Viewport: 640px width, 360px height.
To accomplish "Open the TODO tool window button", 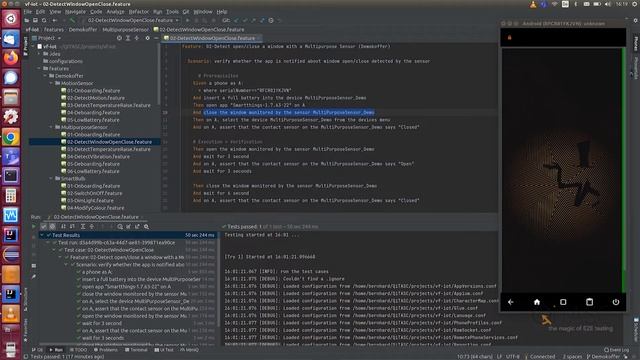I will [x=78, y=350].
